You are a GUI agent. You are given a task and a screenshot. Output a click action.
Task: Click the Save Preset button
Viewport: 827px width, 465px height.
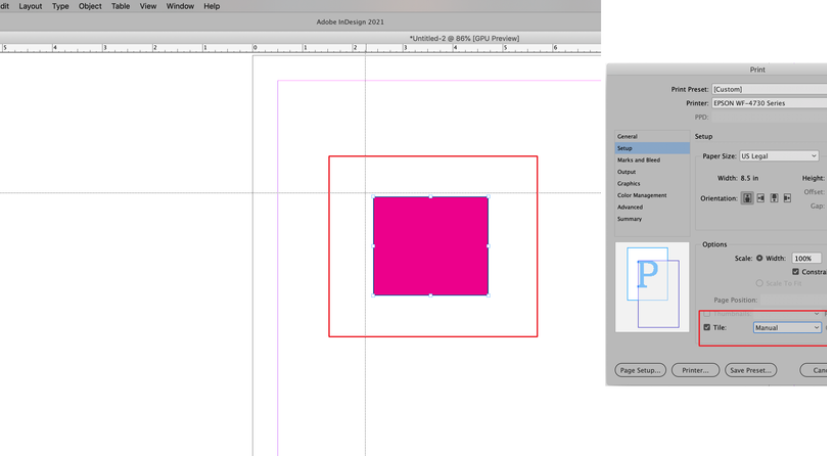point(750,370)
